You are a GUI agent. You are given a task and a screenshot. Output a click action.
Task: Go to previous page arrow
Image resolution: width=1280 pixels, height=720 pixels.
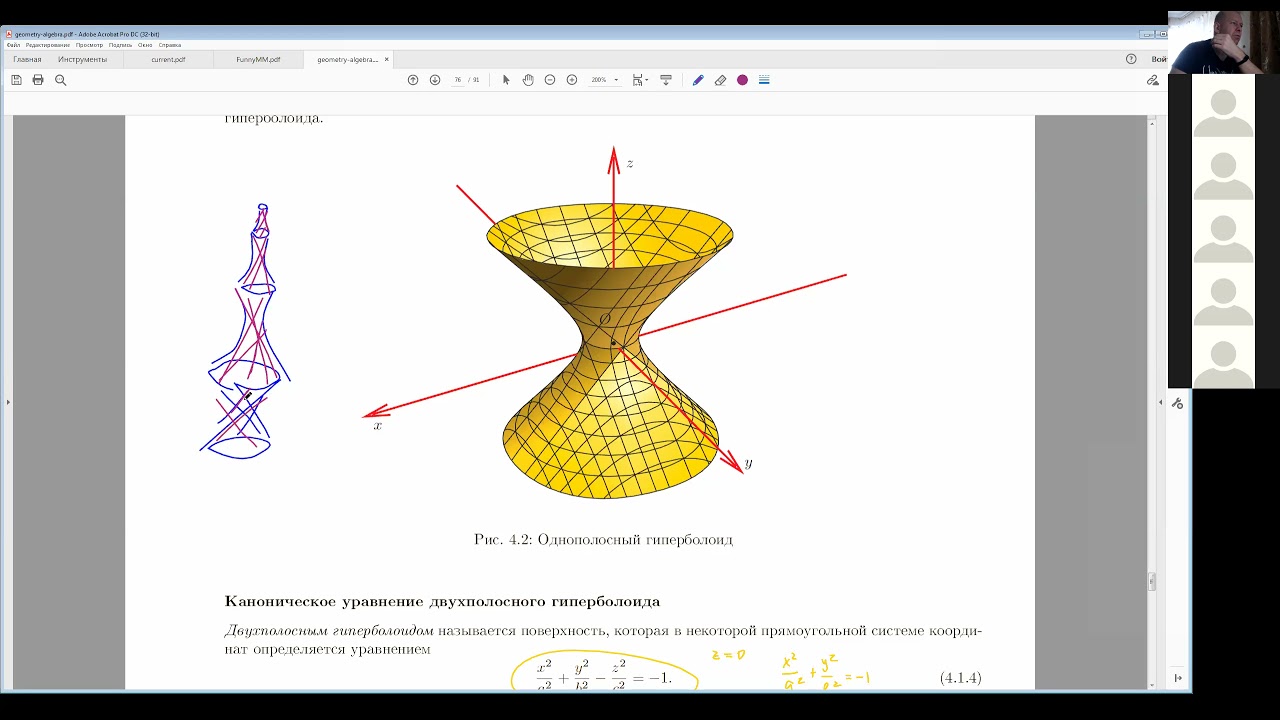tap(413, 80)
